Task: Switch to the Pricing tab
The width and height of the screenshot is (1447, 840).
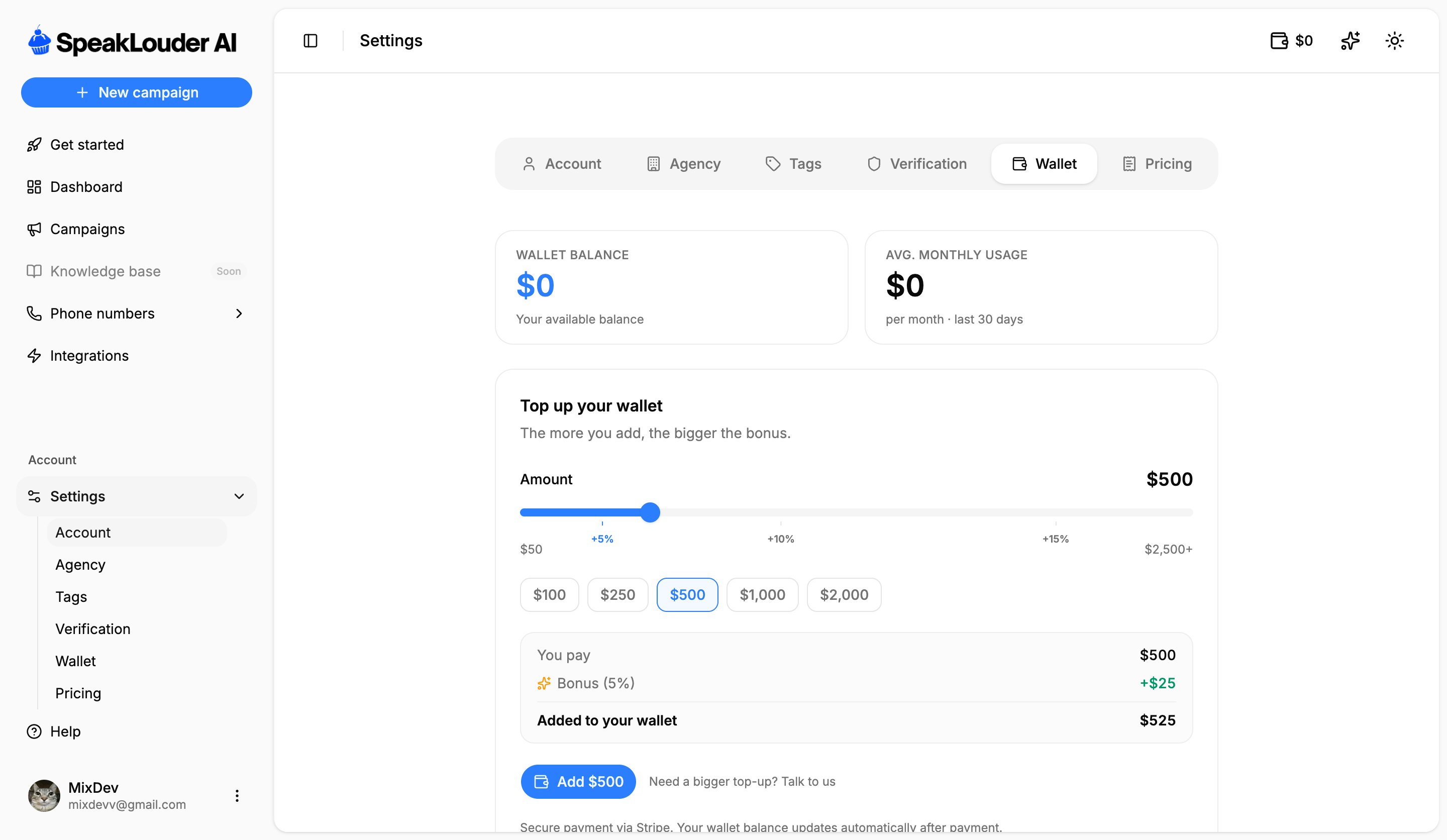Action: coord(1157,164)
